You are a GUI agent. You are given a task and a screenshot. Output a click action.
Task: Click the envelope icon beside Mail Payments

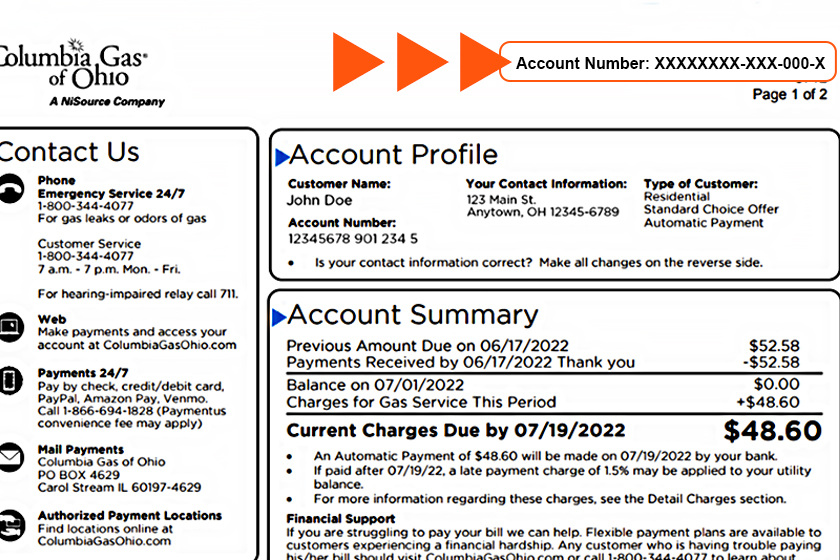pos(10,457)
